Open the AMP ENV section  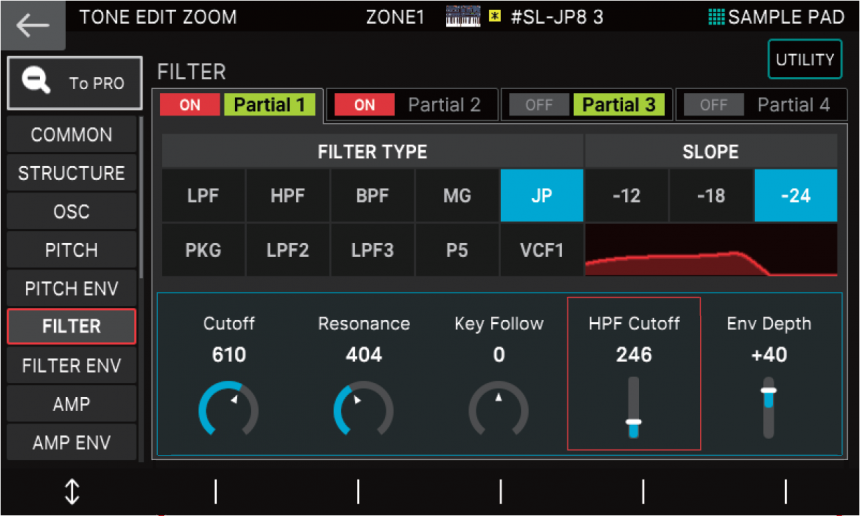tap(72, 442)
